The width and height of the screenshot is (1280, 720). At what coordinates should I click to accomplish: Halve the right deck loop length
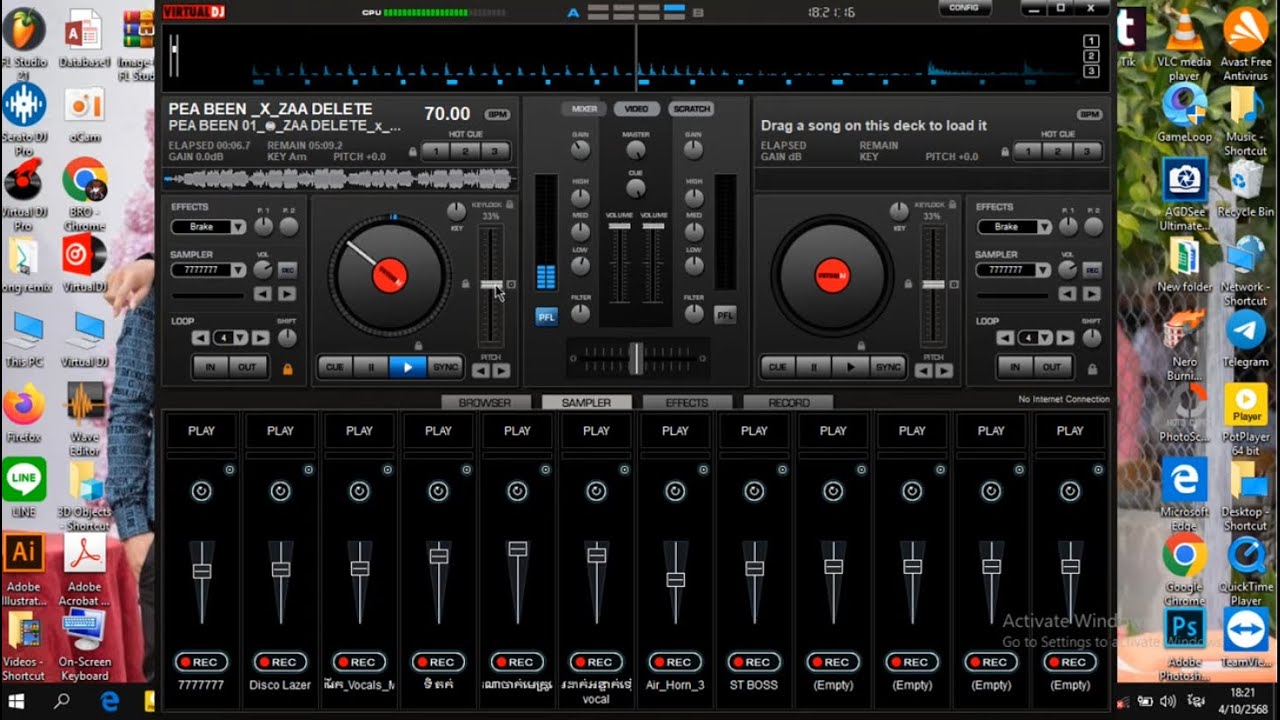click(1006, 338)
